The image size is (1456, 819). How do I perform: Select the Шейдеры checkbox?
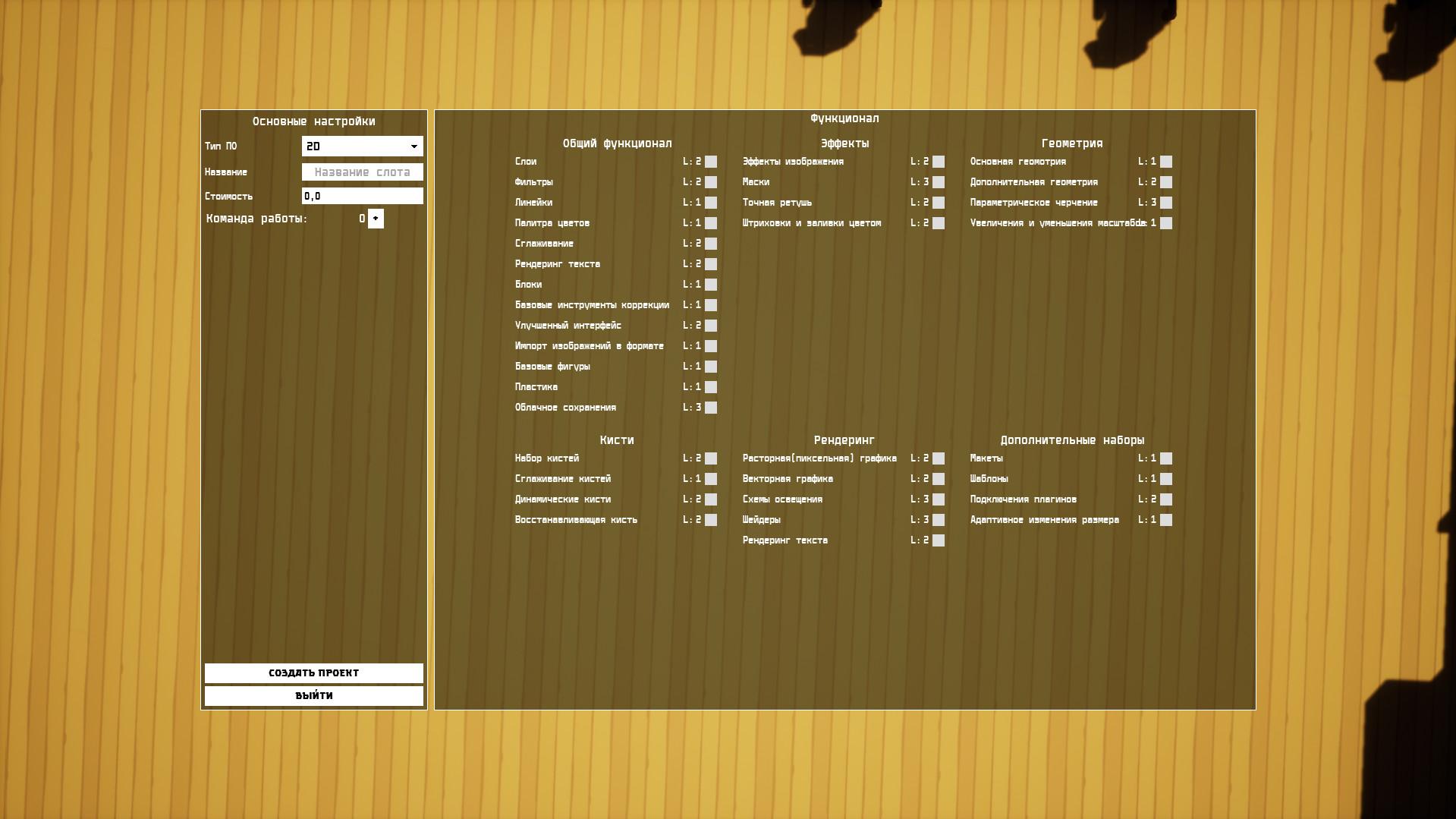coord(939,520)
